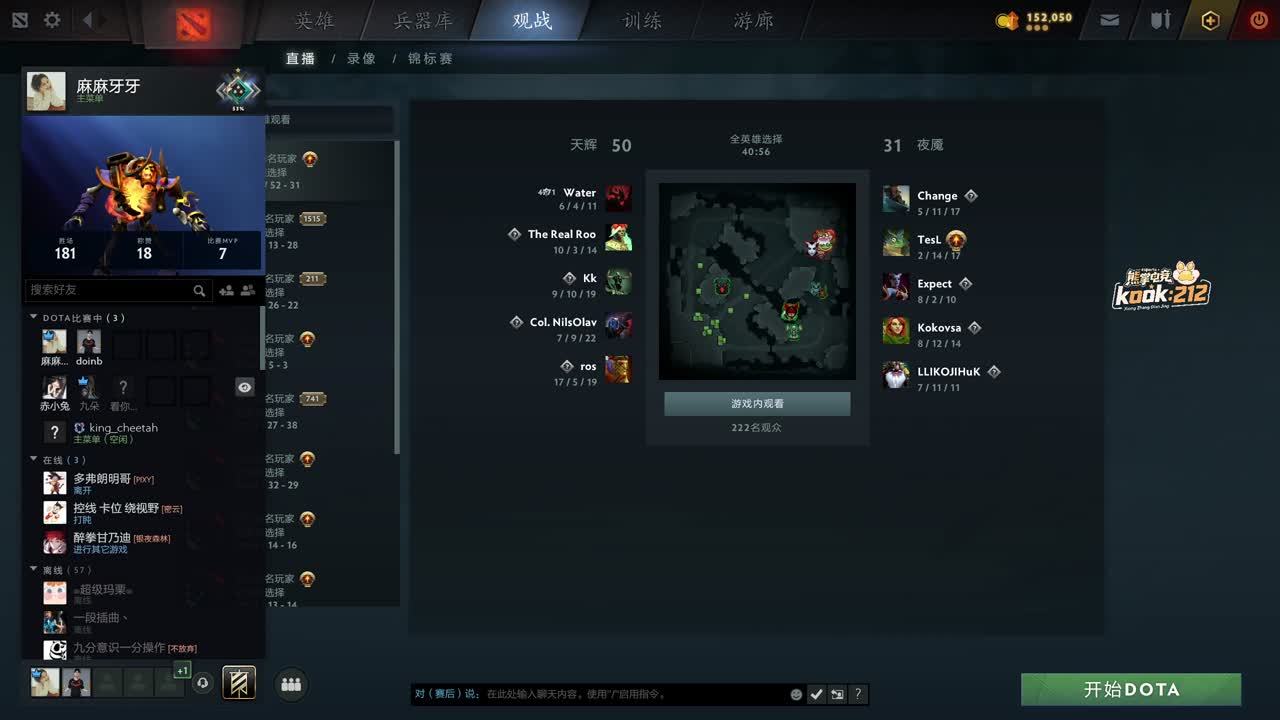Collapse the 离线 friends group
The image size is (1280, 720).
click(x=33, y=570)
